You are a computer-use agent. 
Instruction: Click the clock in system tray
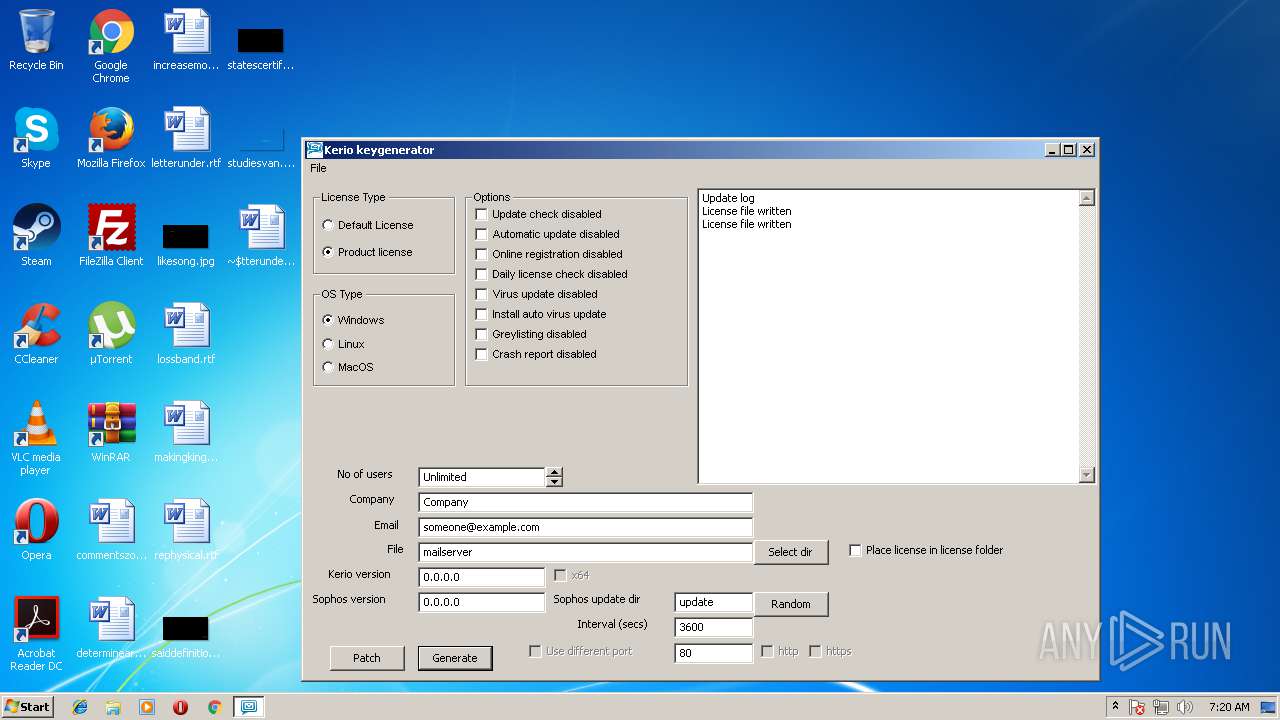click(1229, 707)
